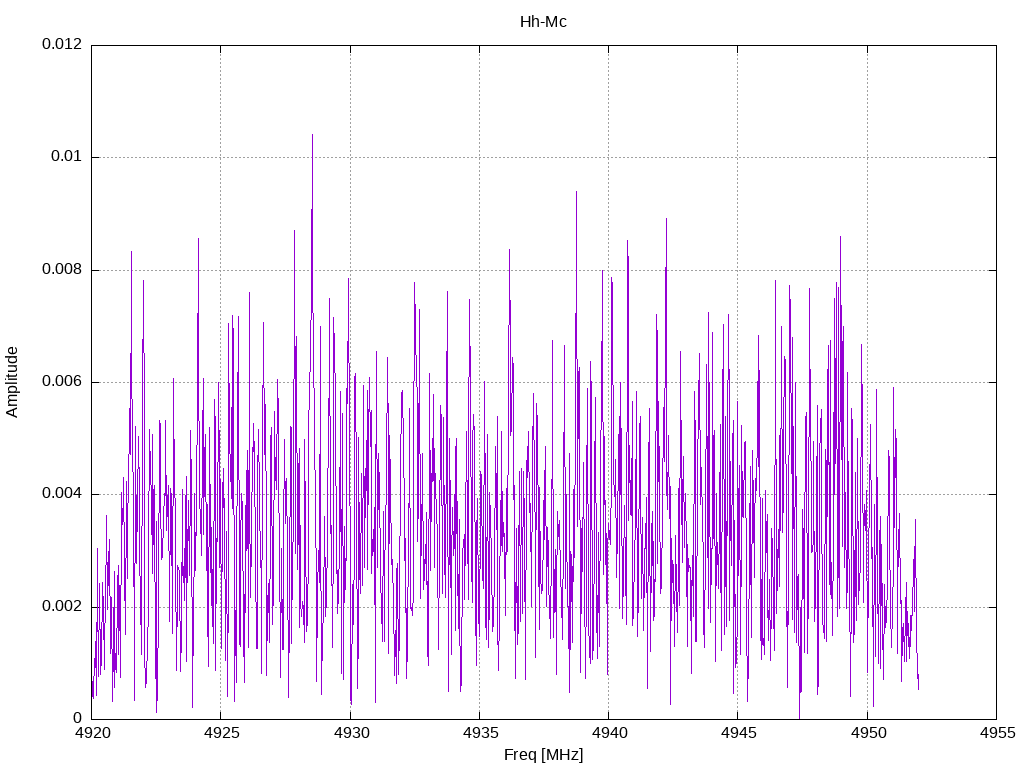The height and width of the screenshot is (768, 1024).
Task: Click the 0.012 y-axis tick label
Action: pyautogui.click(x=63, y=44)
